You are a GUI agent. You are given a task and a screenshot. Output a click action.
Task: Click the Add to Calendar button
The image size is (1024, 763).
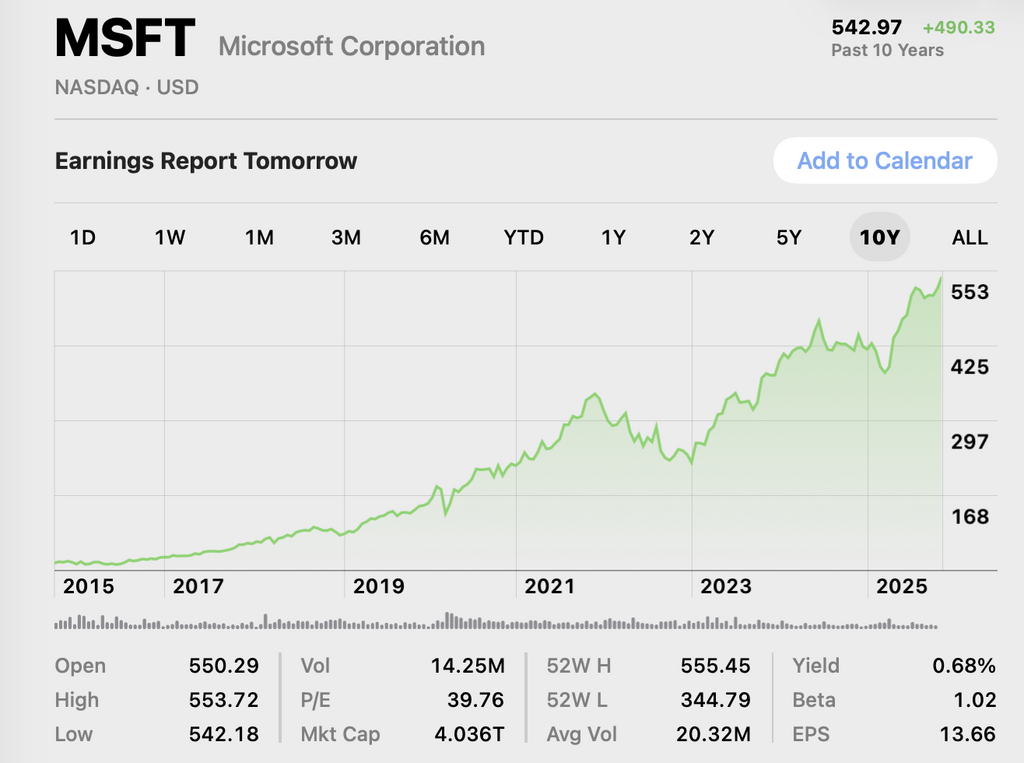[x=884, y=161]
